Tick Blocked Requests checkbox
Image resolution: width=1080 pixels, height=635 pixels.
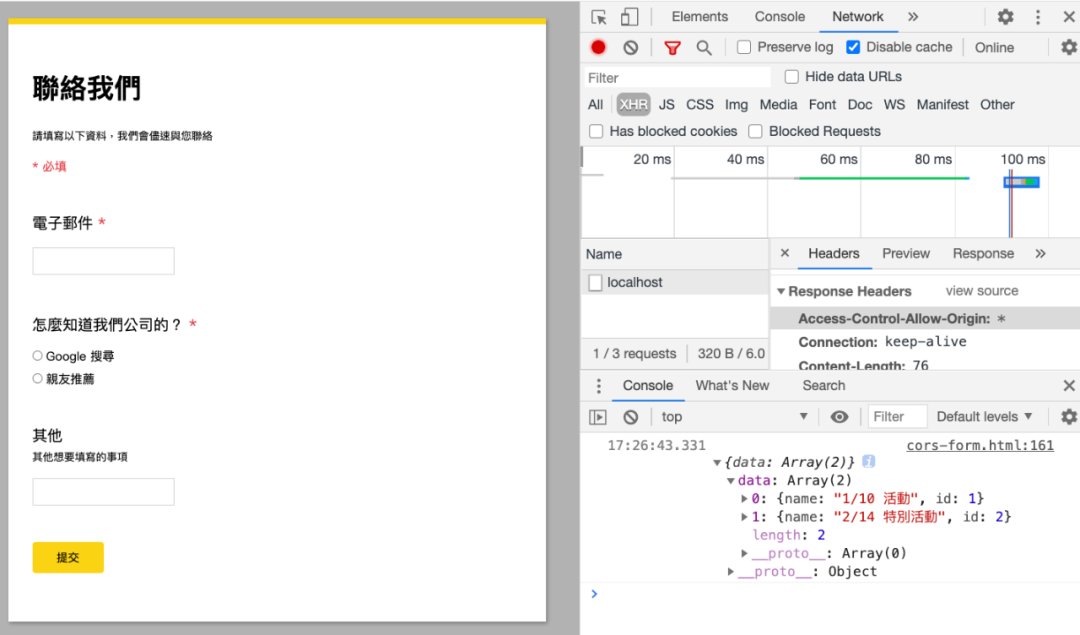click(x=756, y=132)
